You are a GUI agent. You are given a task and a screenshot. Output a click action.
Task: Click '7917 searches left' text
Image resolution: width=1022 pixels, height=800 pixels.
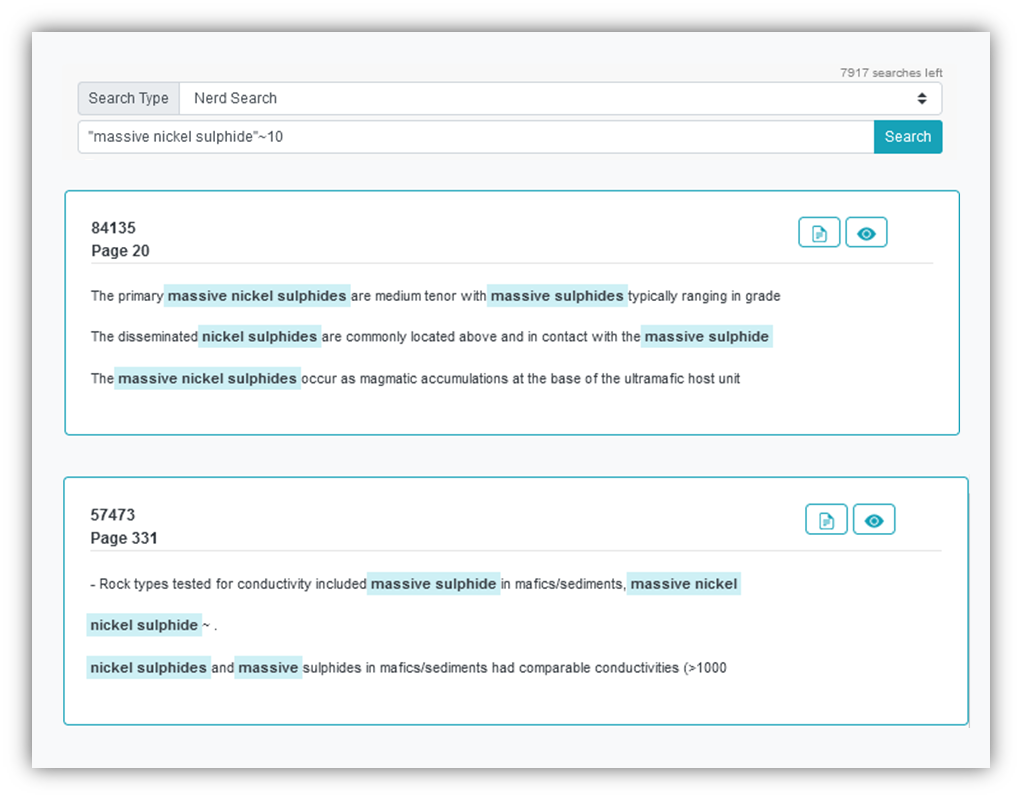pyautogui.click(x=891, y=72)
